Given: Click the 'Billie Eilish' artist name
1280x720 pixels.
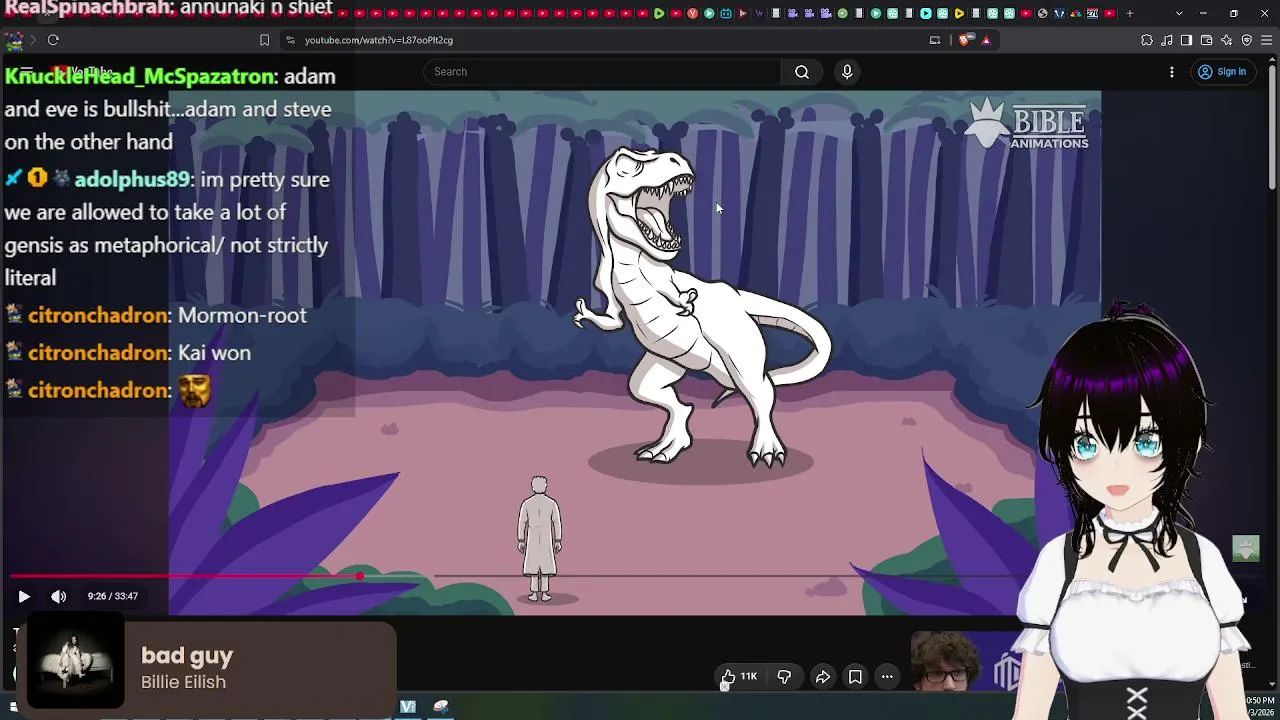Looking at the screenshot, I should [183, 682].
